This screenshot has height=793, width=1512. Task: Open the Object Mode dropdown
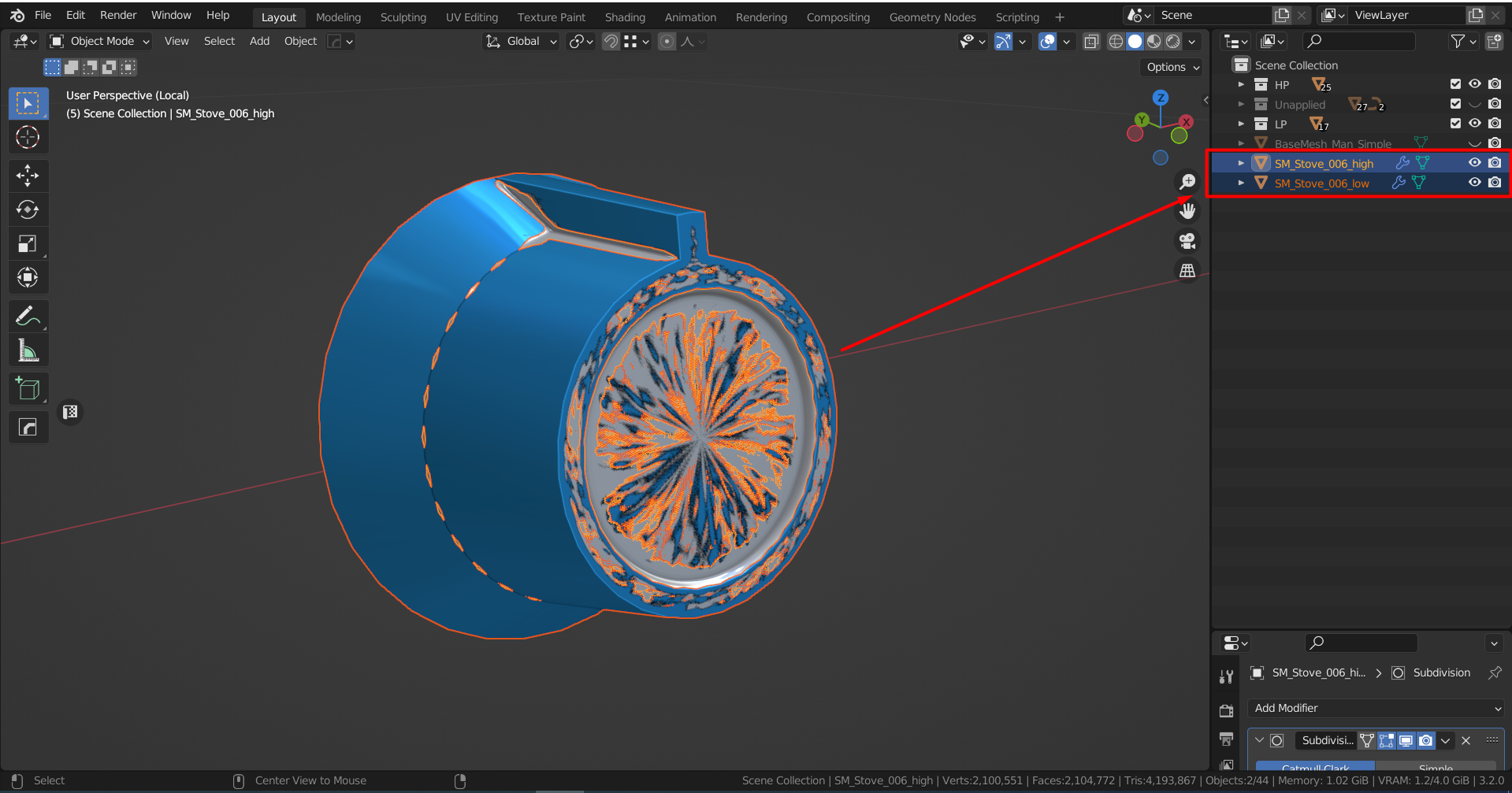pyautogui.click(x=100, y=41)
